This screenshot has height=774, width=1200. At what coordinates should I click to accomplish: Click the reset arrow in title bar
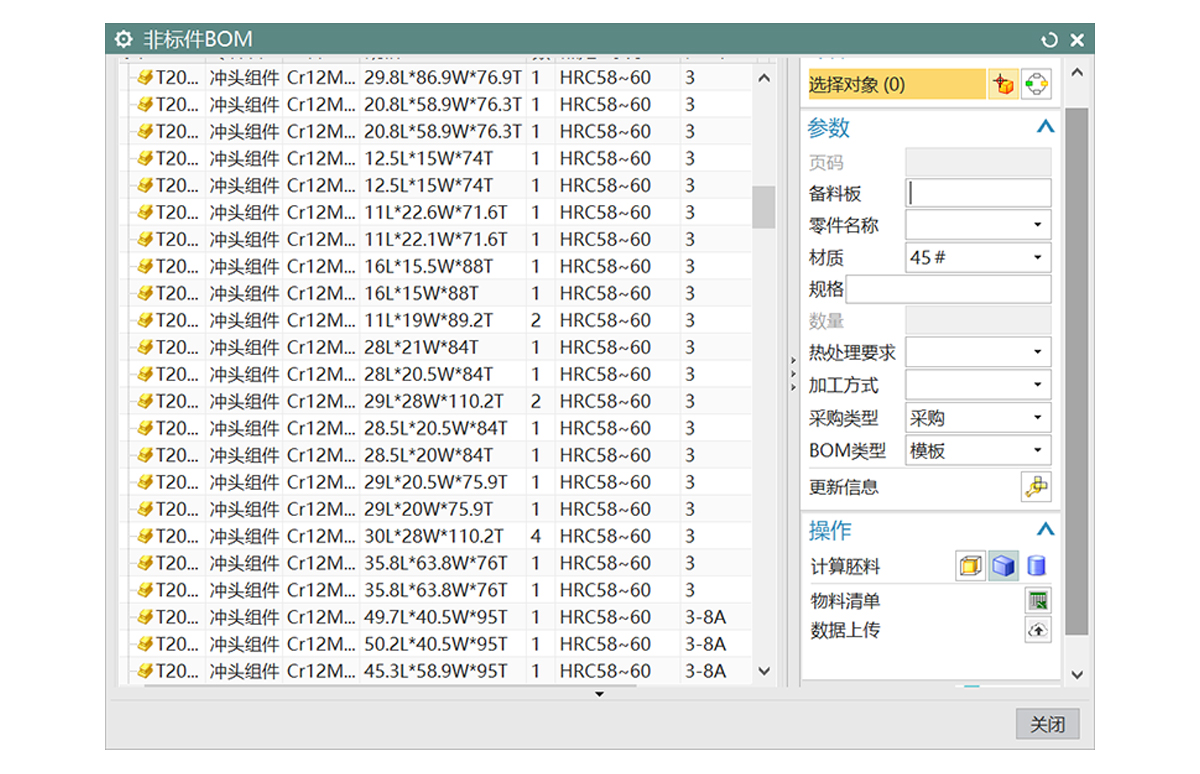[1049, 40]
